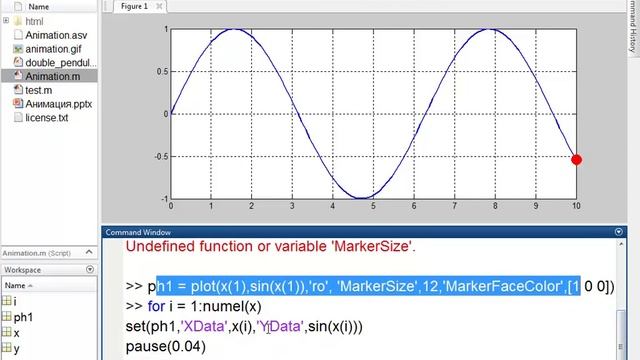Select the animation.gif file
The height and width of the screenshot is (360, 640).
53,49
